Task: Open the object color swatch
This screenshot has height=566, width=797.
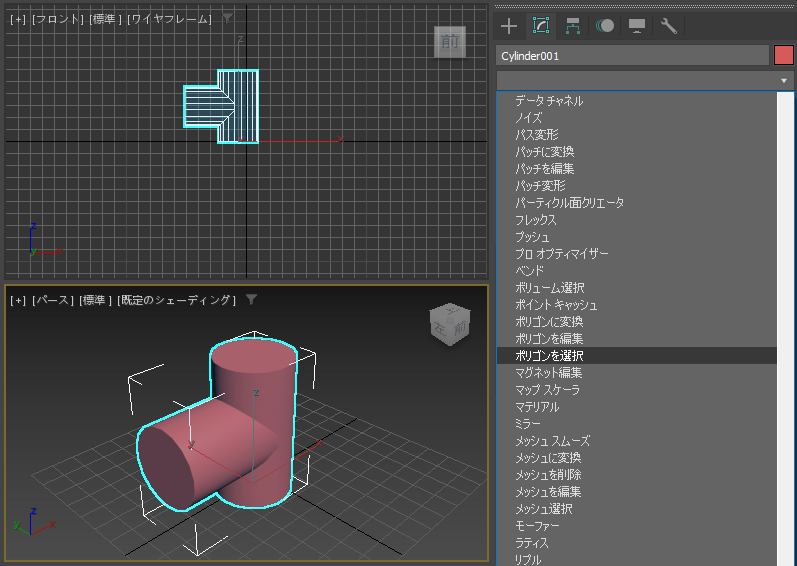Action: 783,55
